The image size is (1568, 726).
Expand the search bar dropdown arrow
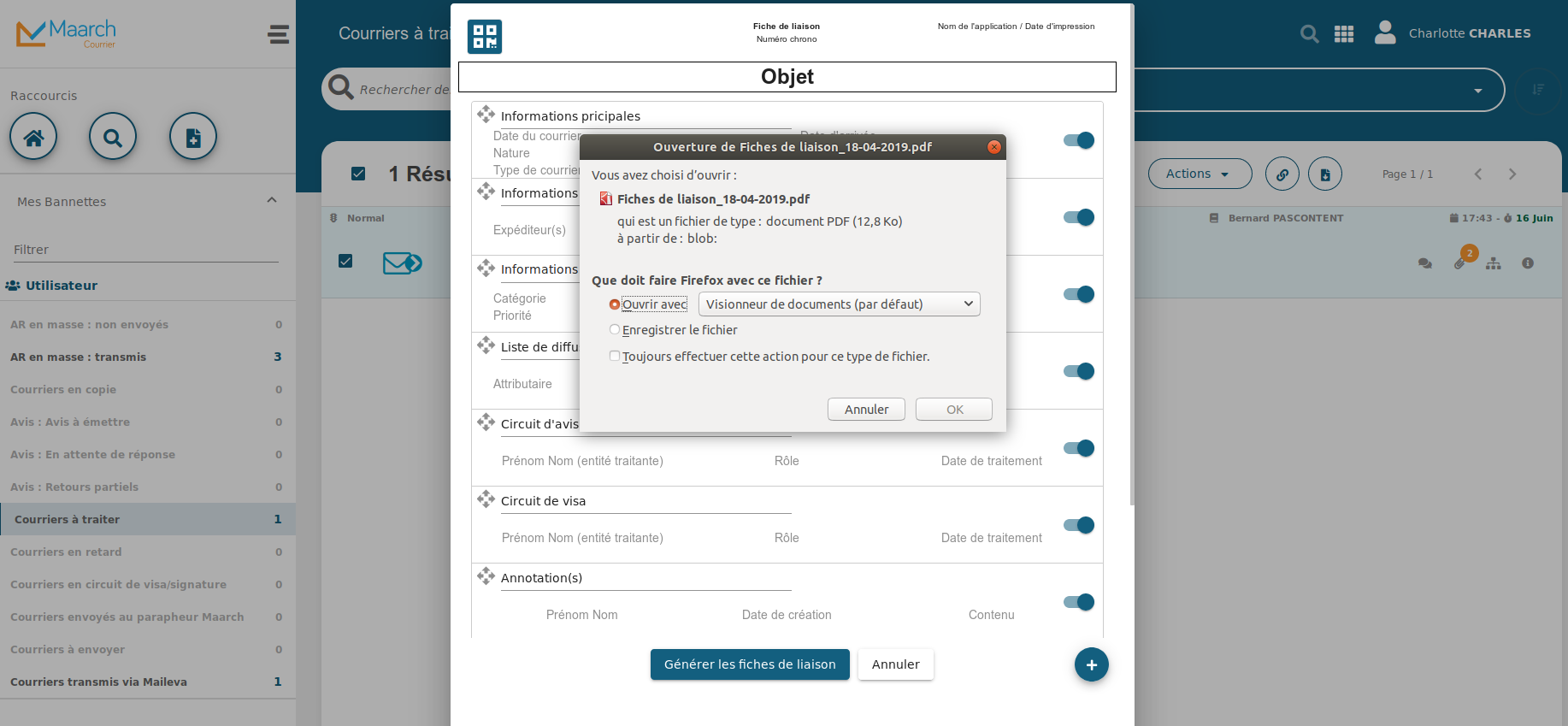point(1478,91)
